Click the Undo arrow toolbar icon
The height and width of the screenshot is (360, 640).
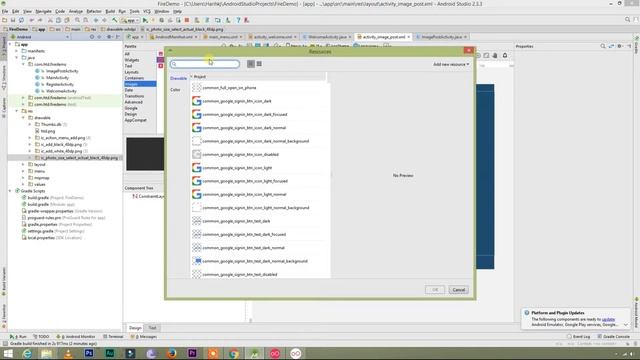pos(32,20)
